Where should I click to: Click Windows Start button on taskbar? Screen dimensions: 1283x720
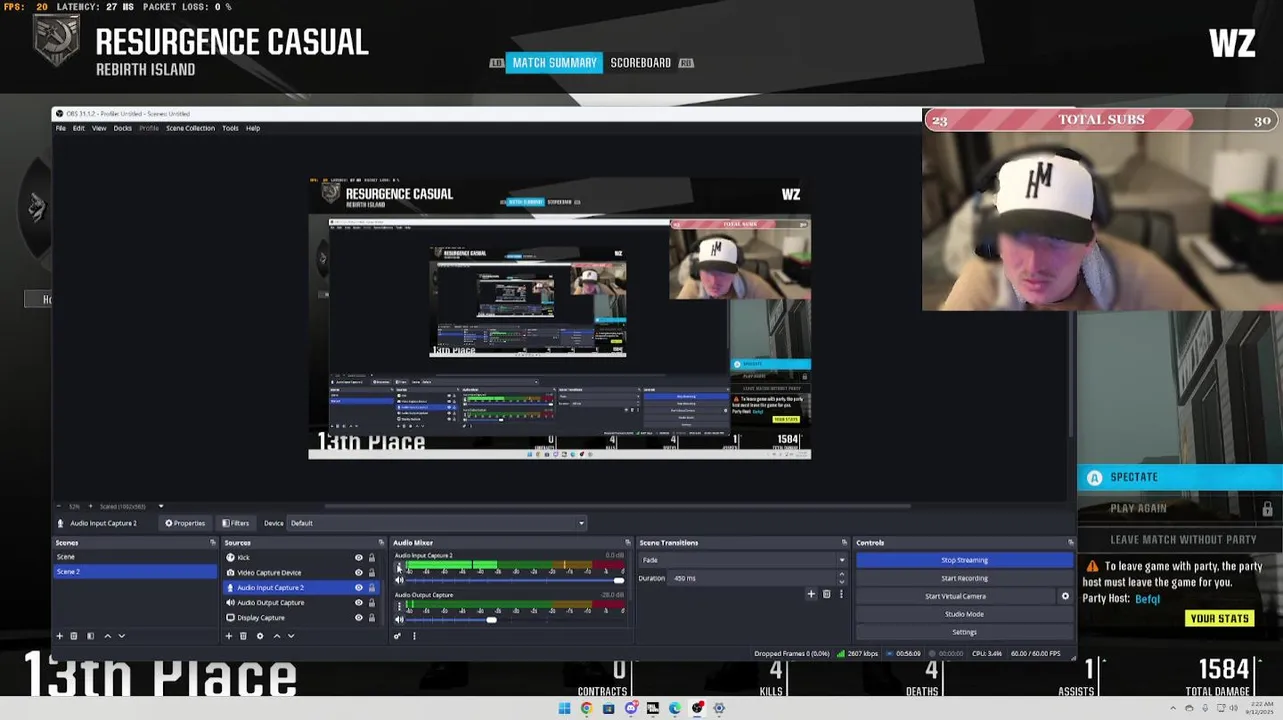click(x=564, y=708)
